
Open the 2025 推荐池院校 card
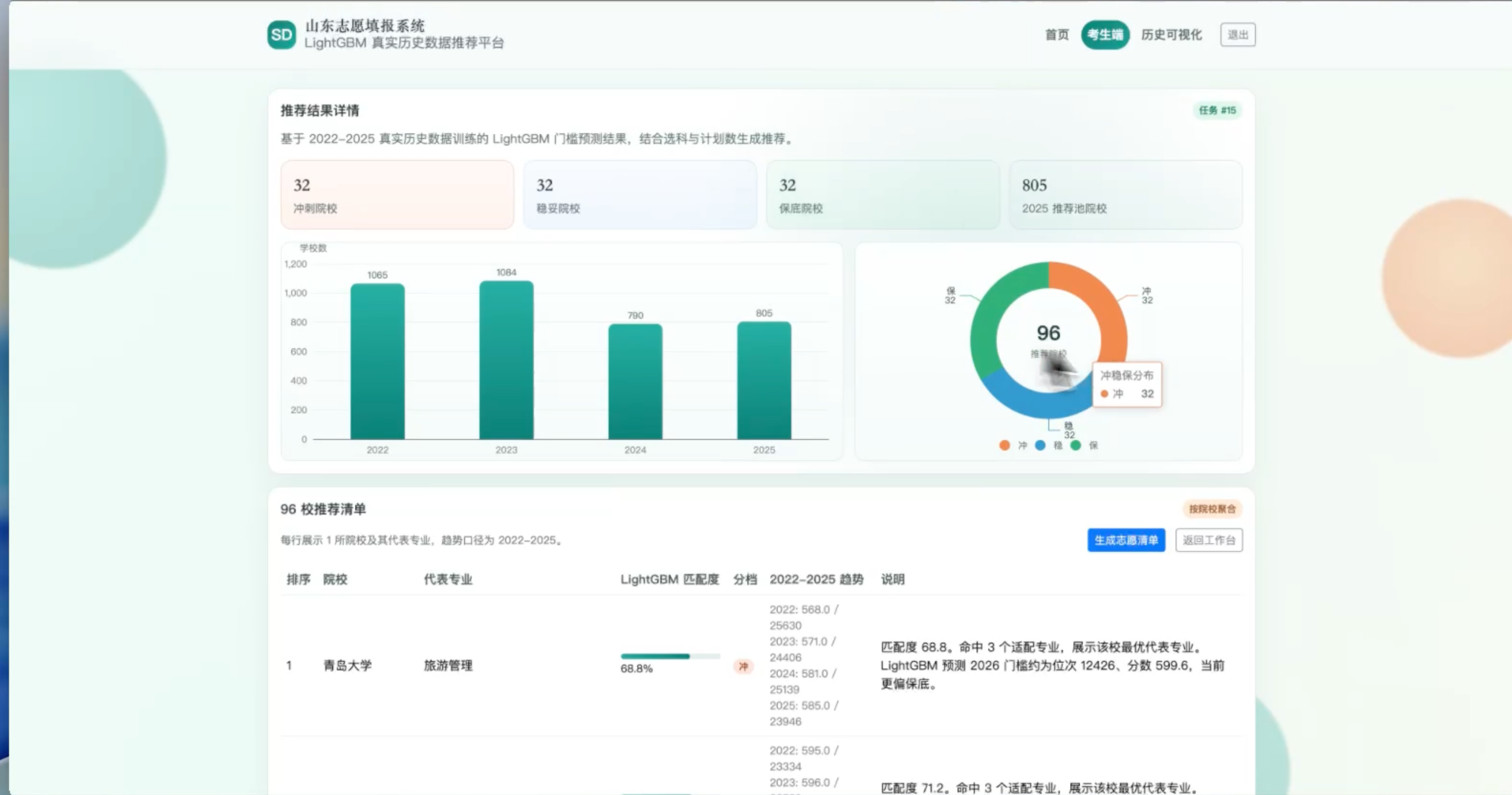coord(1124,195)
